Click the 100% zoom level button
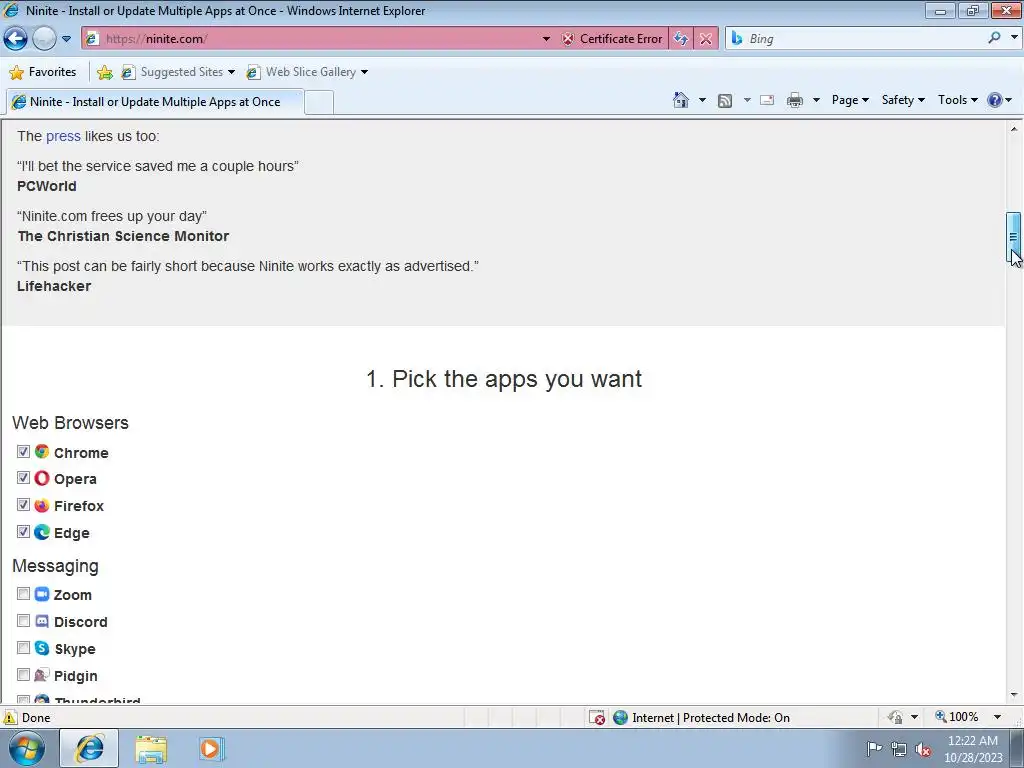The width and height of the screenshot is (1024, 768). tap(957, 717)
